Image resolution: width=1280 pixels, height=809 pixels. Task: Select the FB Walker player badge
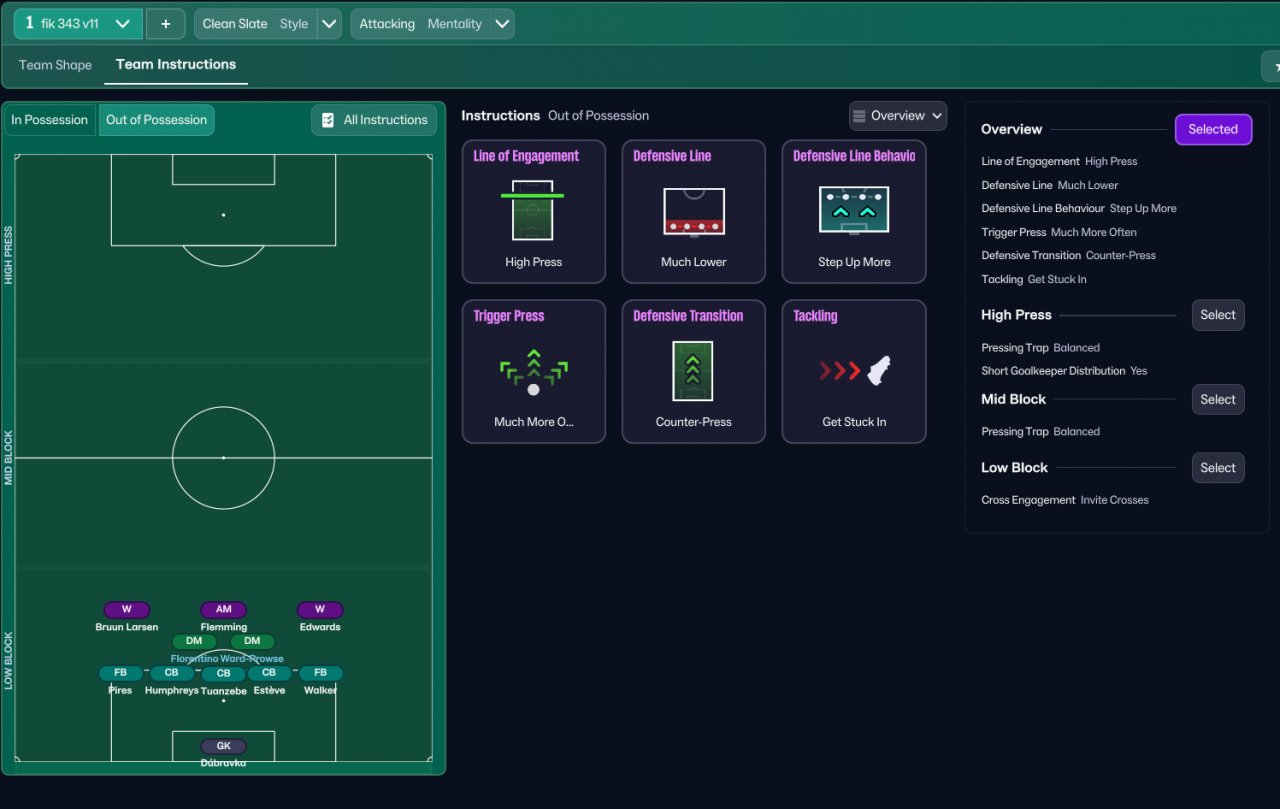point(320,673)
